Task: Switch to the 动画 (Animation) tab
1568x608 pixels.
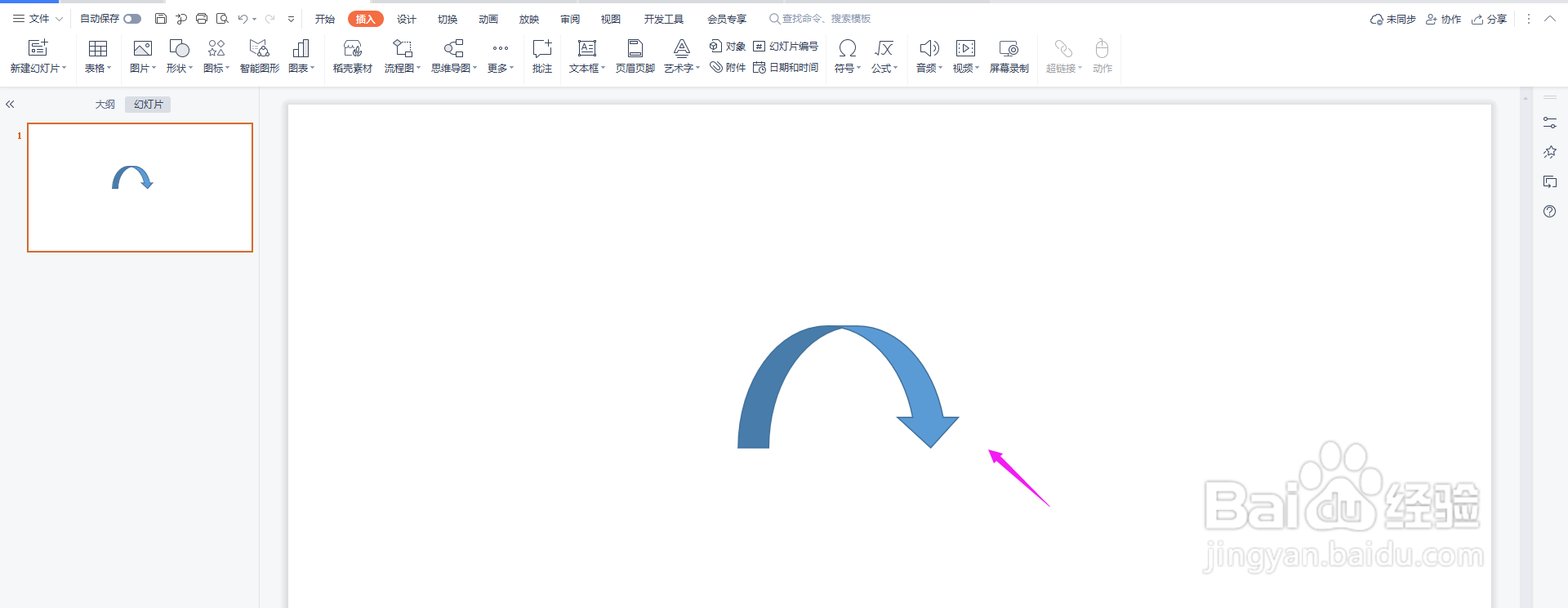Action: pos(488,19)
